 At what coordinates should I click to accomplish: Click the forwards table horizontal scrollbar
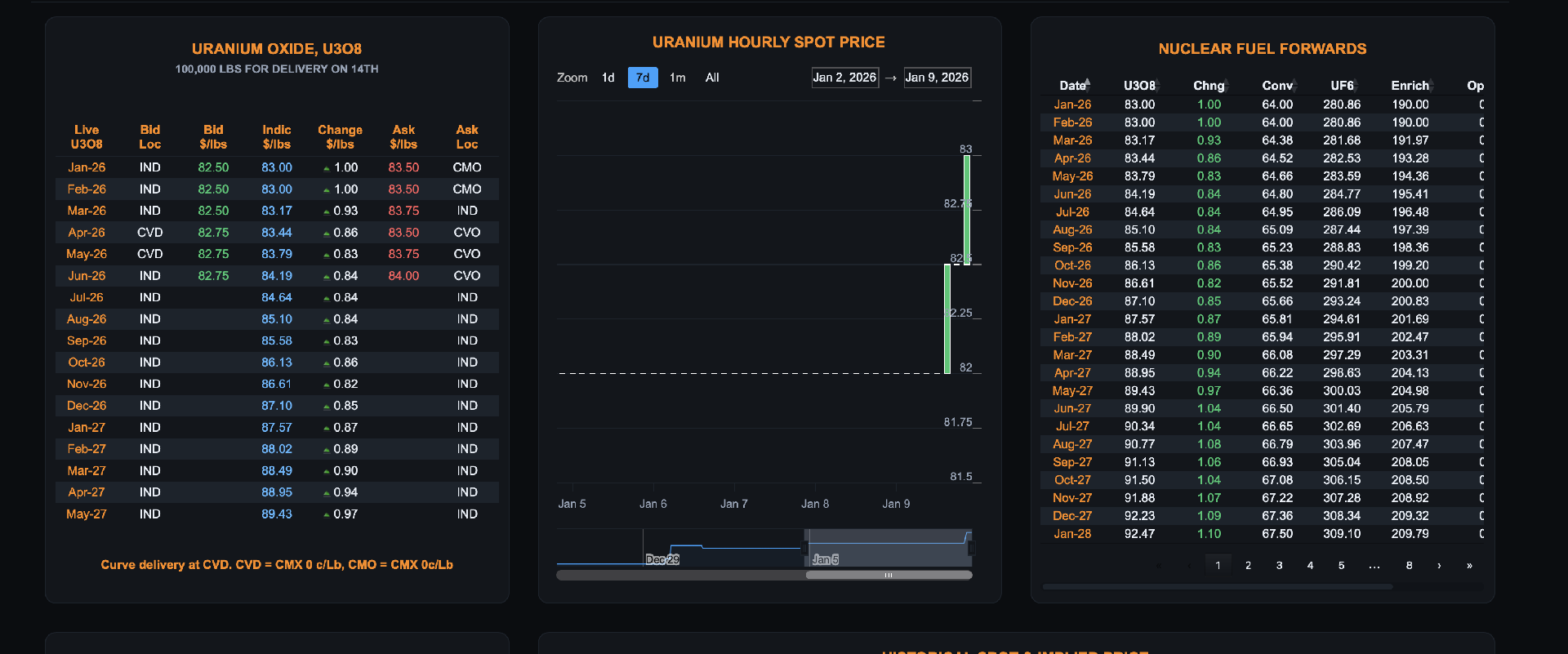[1217, 586]
